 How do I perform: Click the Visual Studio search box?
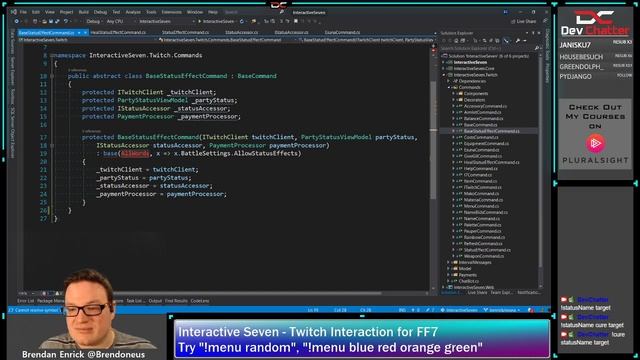tap(253, 12)
